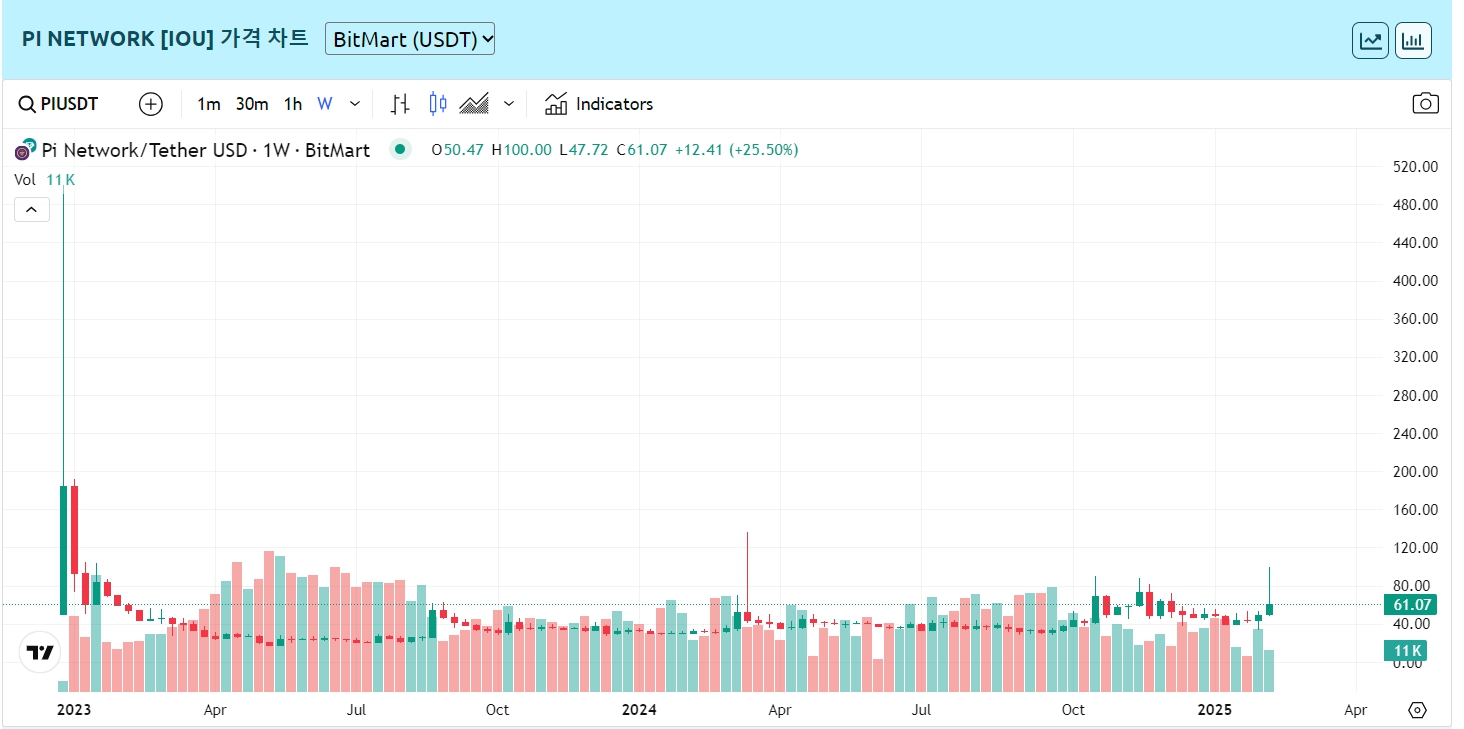The height and width of the screenshot is (729, 1464).
Task: Choose the Candles chart style icon
Action: [x=437, y=104]
